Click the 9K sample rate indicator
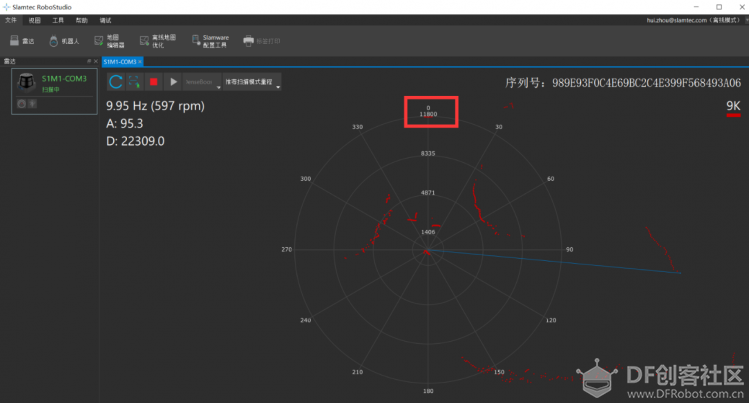The image size is (749, 403). (733, 108)
